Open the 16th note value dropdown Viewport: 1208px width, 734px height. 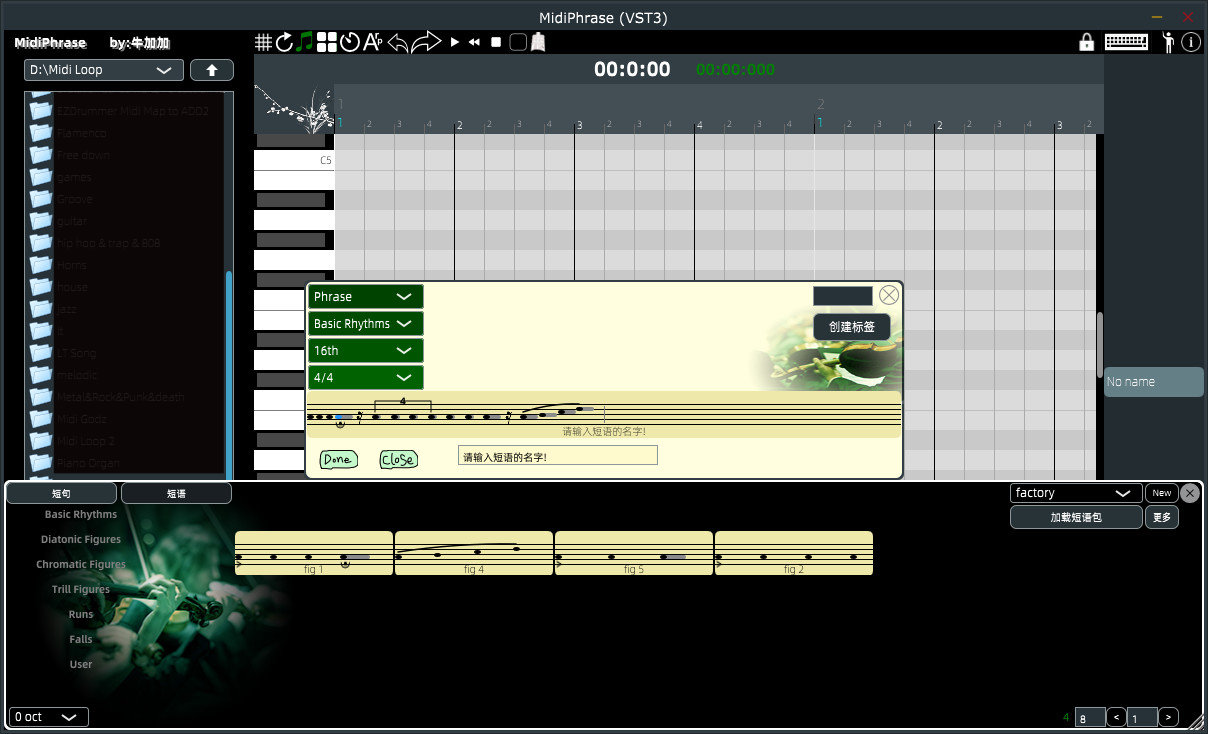tap(365, 351)
